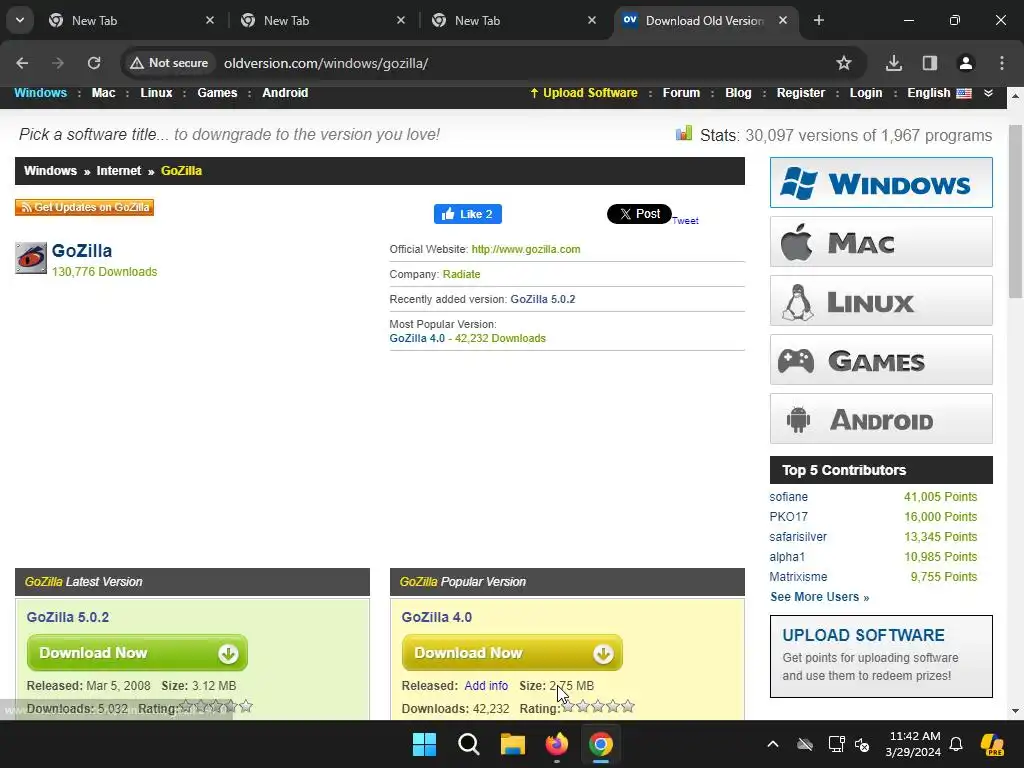Open the English language selector
The width and height of the screenshot is (1024, 768).
click(x=939, y=93)
